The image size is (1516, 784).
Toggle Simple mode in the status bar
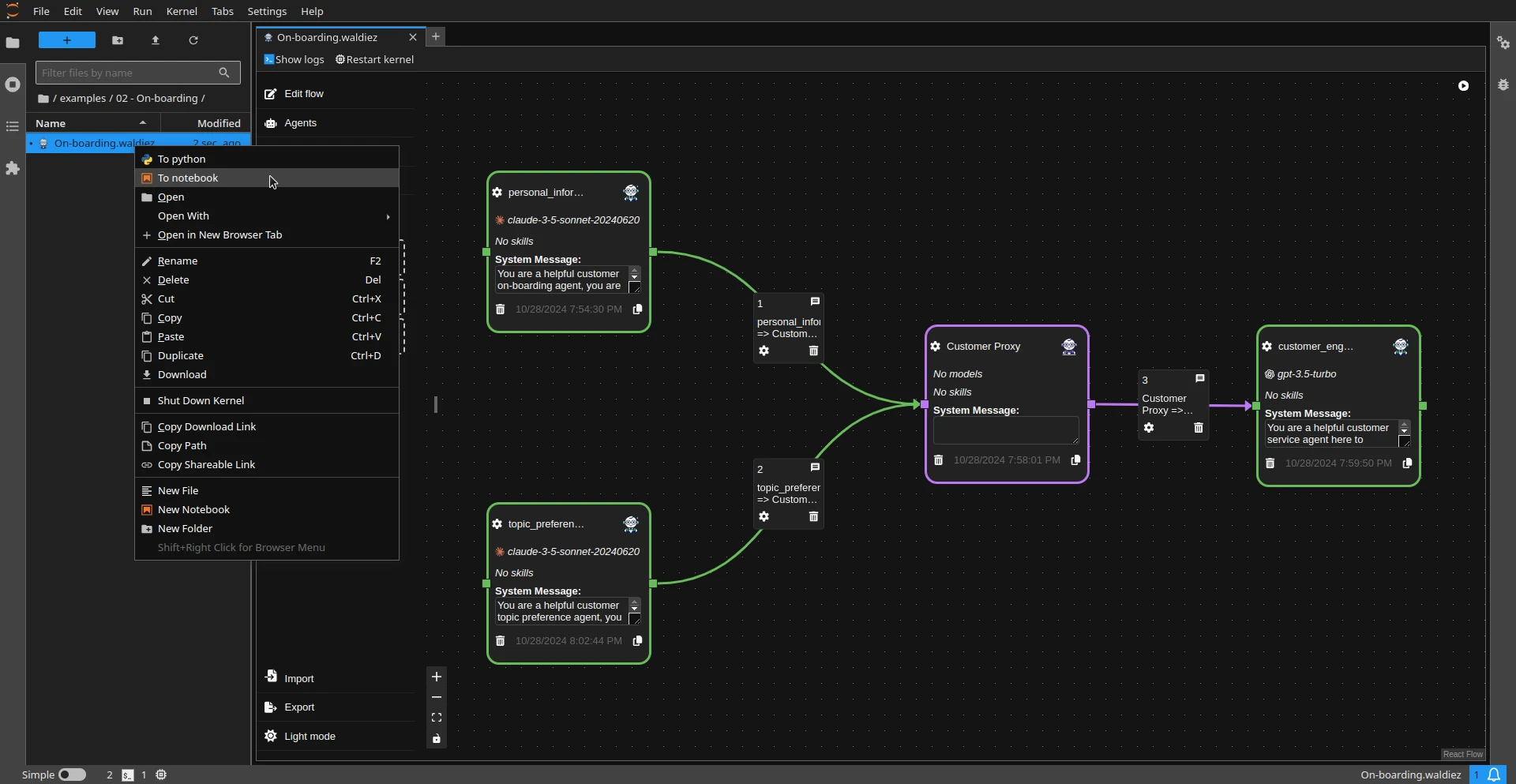73,775
